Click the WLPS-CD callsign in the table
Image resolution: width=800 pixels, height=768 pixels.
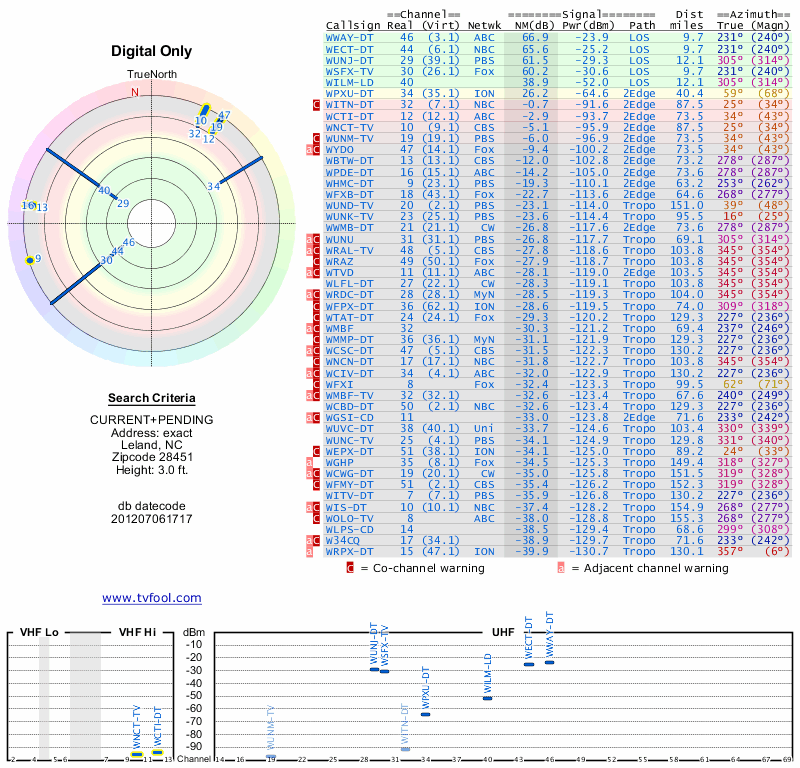pyautogui.click(x=349, y=530)
